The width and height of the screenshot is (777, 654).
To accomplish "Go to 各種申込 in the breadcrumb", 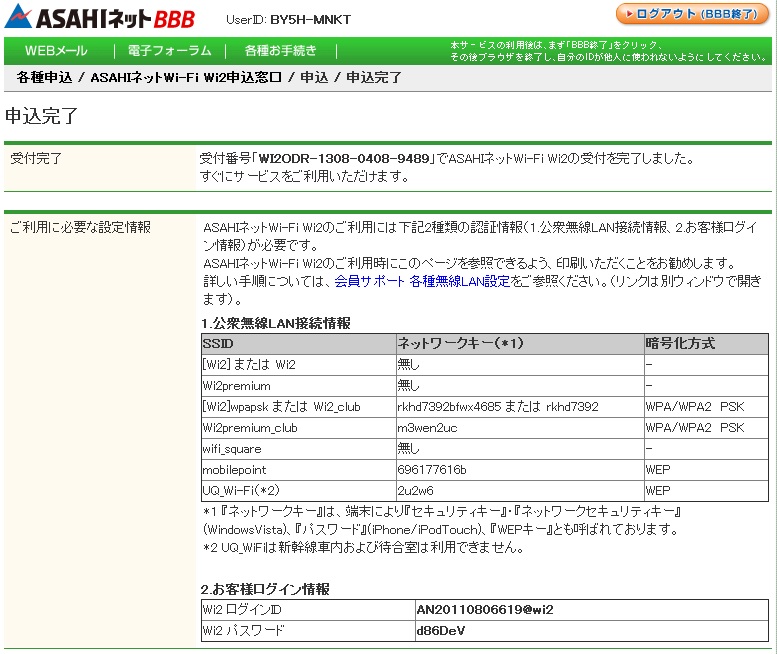I will pos(44,77).
